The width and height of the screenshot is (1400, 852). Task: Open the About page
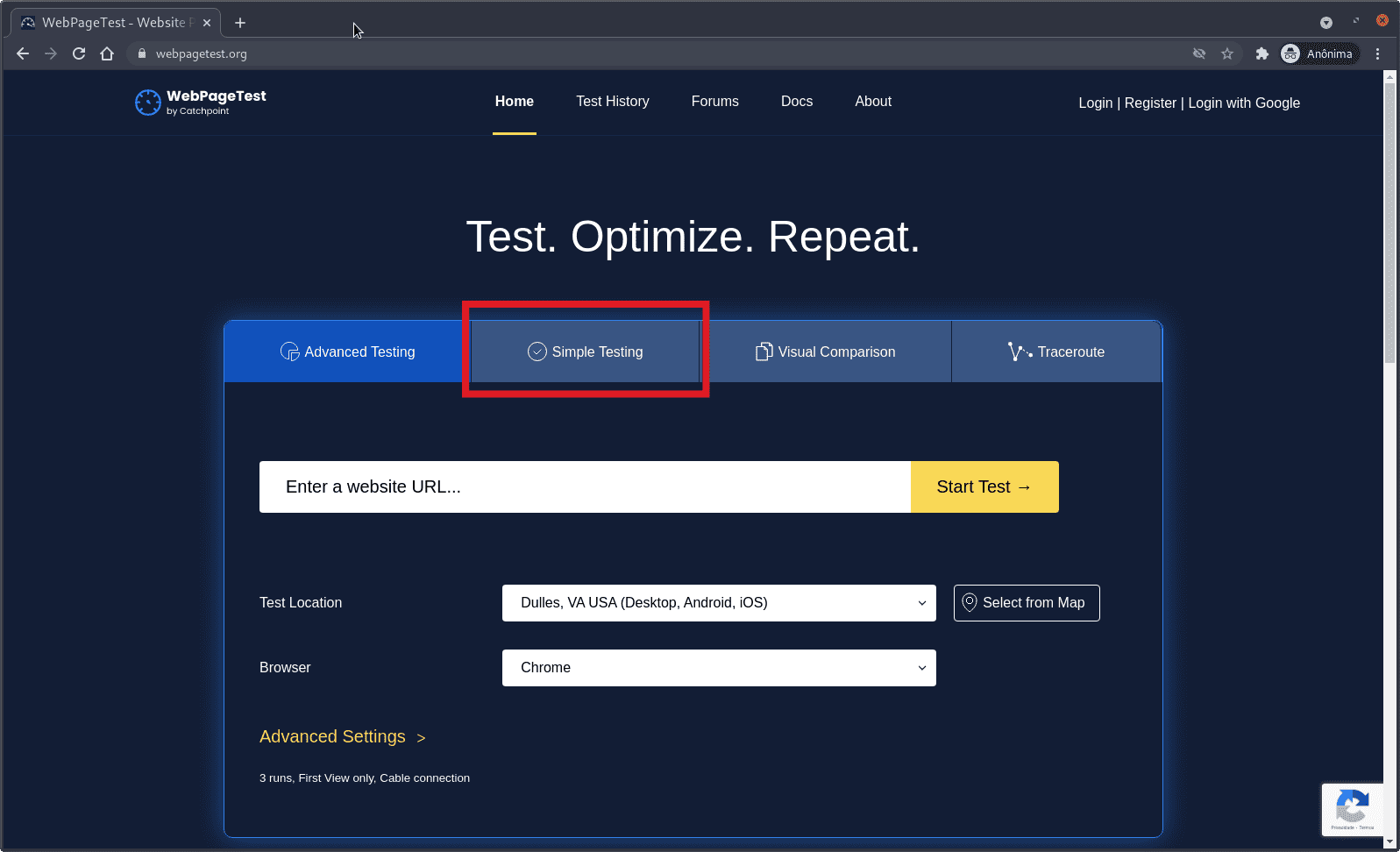click(x=873, y=102)
